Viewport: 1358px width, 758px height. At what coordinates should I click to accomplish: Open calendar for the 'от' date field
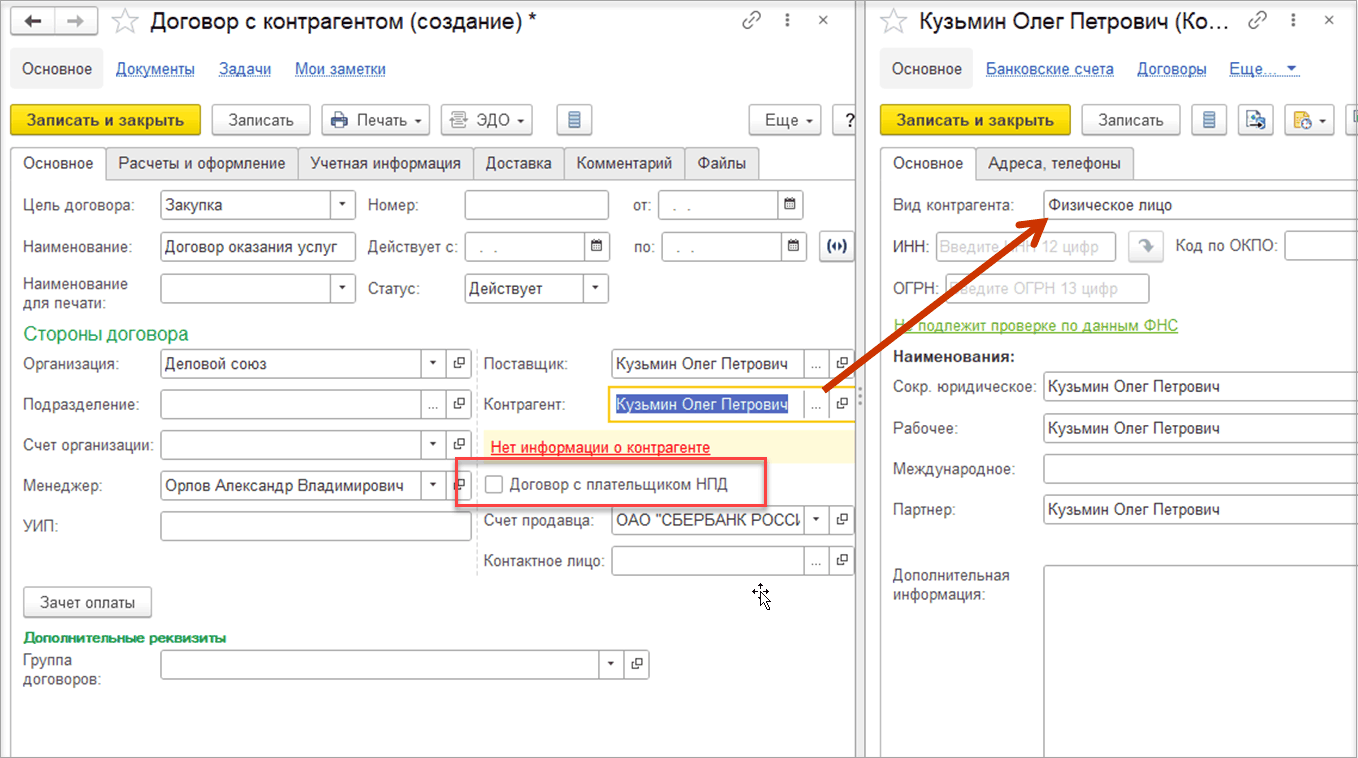click(x=790, y=205)
